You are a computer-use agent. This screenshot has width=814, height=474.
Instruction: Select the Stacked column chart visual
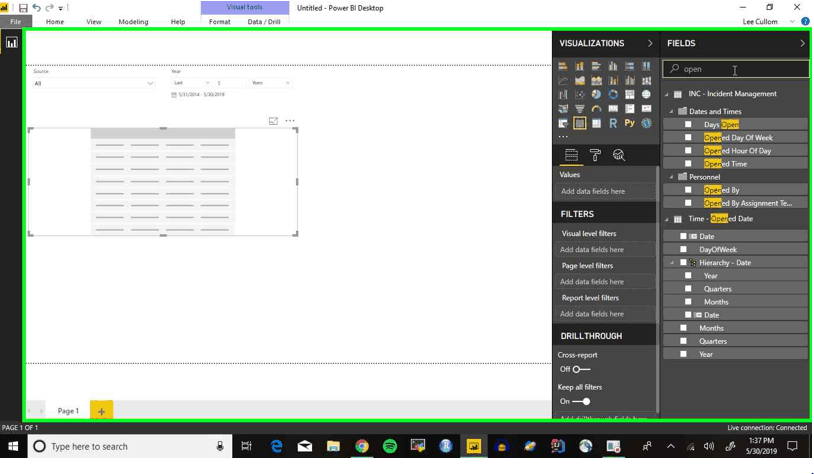(579, 66)
